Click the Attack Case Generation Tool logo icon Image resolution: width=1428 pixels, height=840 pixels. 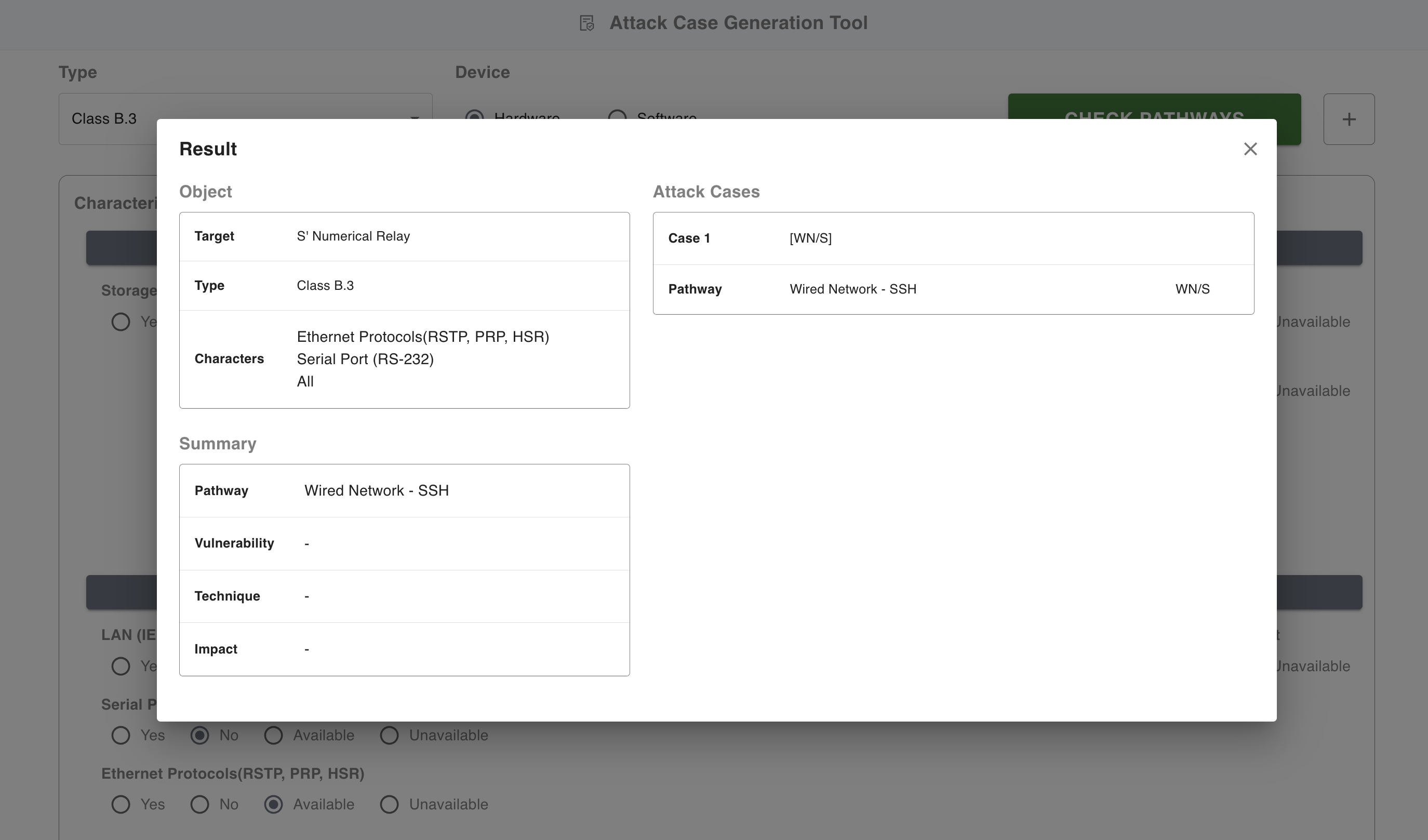[586, 23]
